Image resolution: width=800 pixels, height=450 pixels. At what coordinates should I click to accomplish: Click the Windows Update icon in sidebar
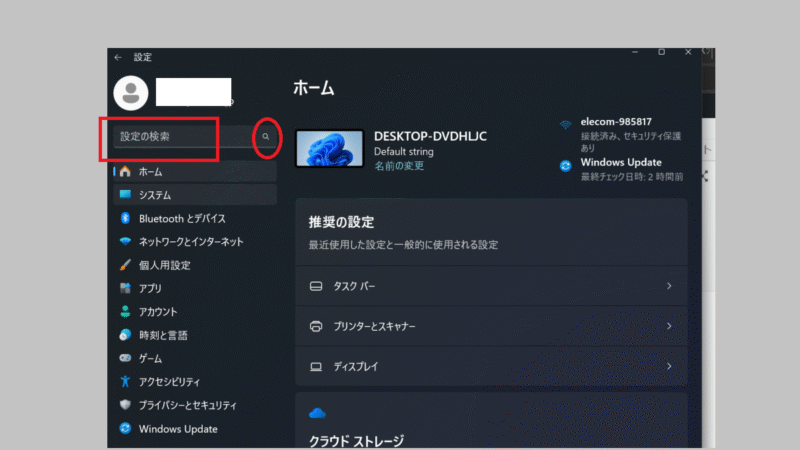[125, 428]
